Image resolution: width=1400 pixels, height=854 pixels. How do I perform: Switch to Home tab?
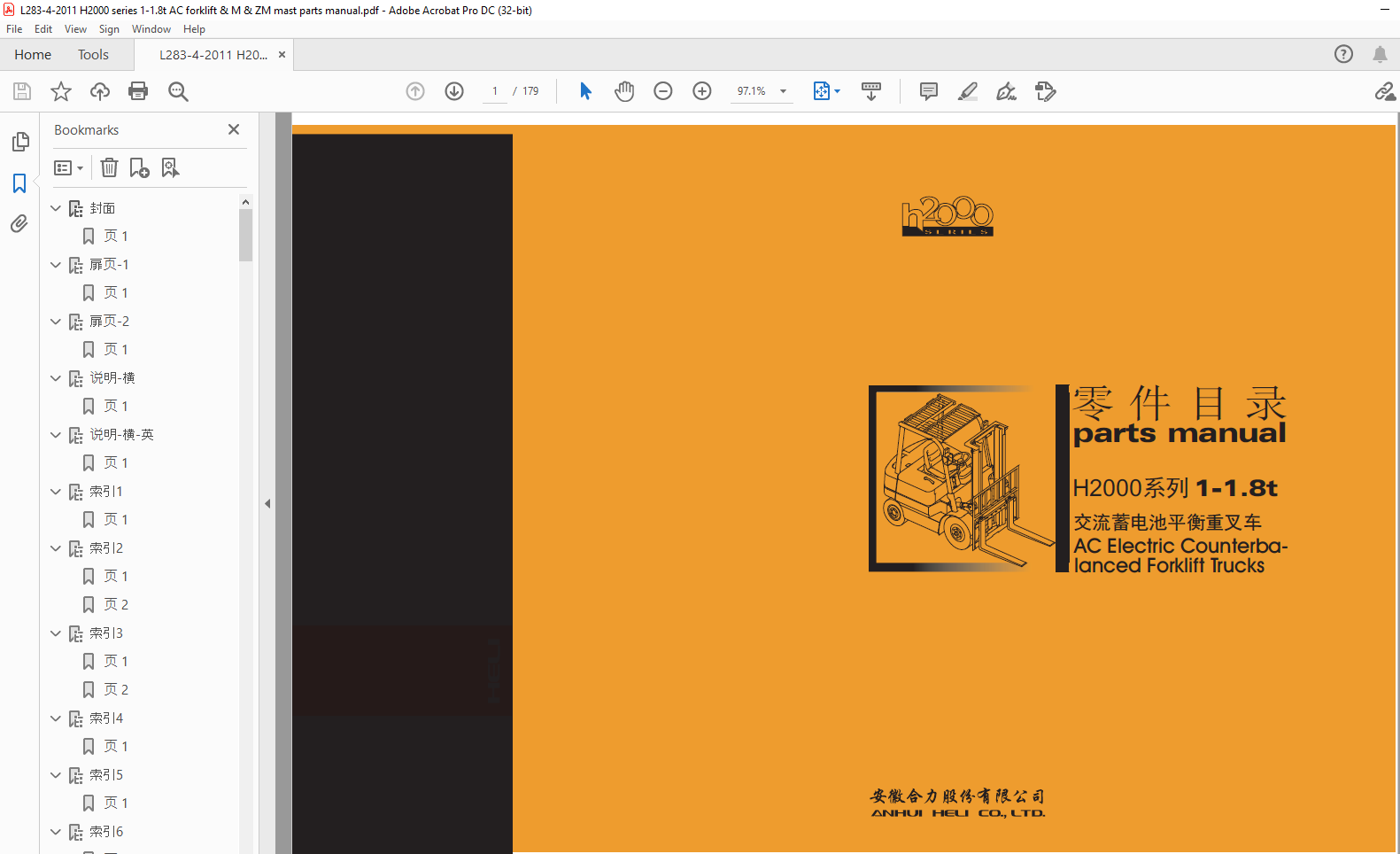point(33,54)
